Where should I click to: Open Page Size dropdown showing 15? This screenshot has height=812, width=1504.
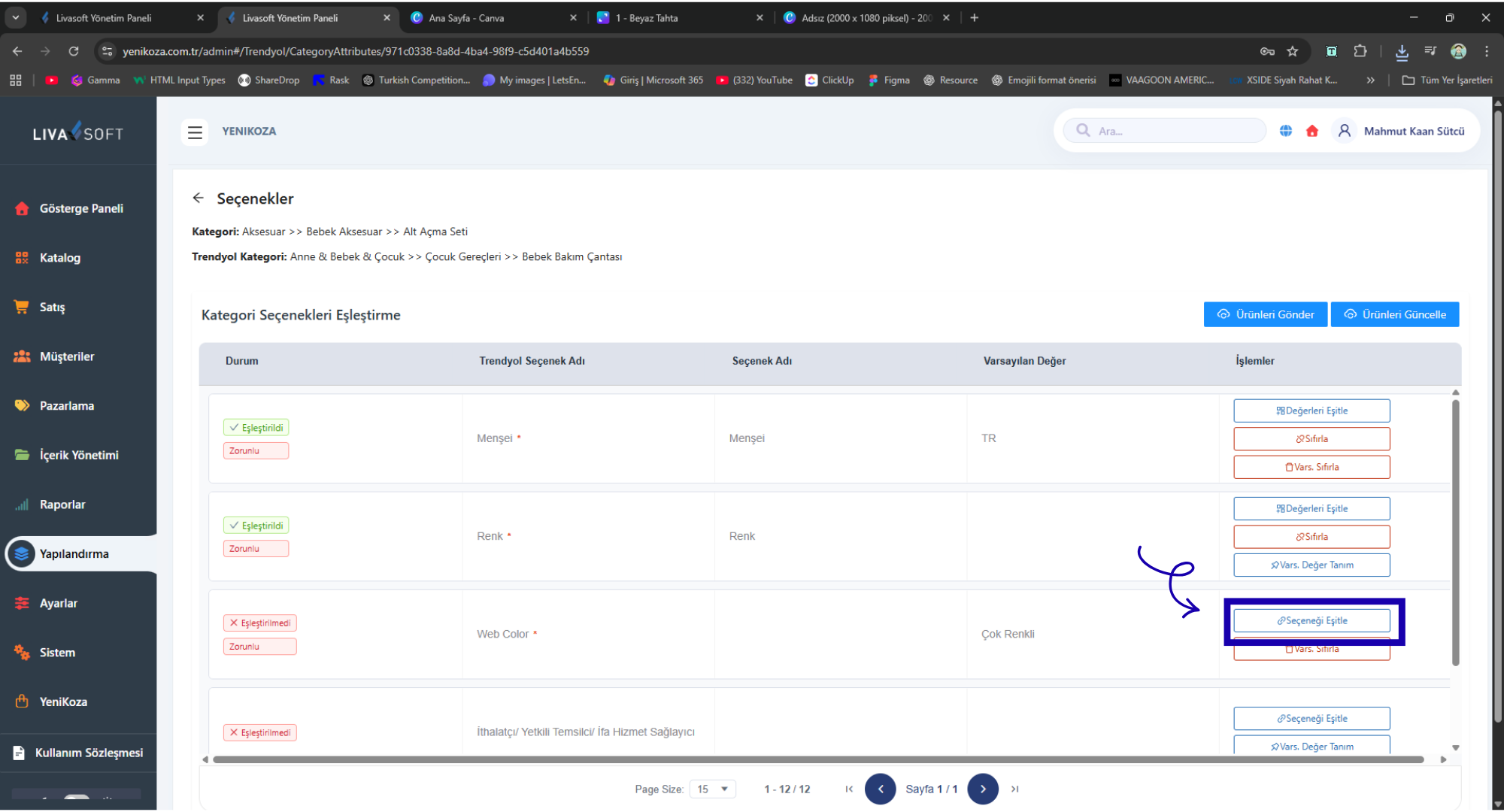[x=712, y=789]
